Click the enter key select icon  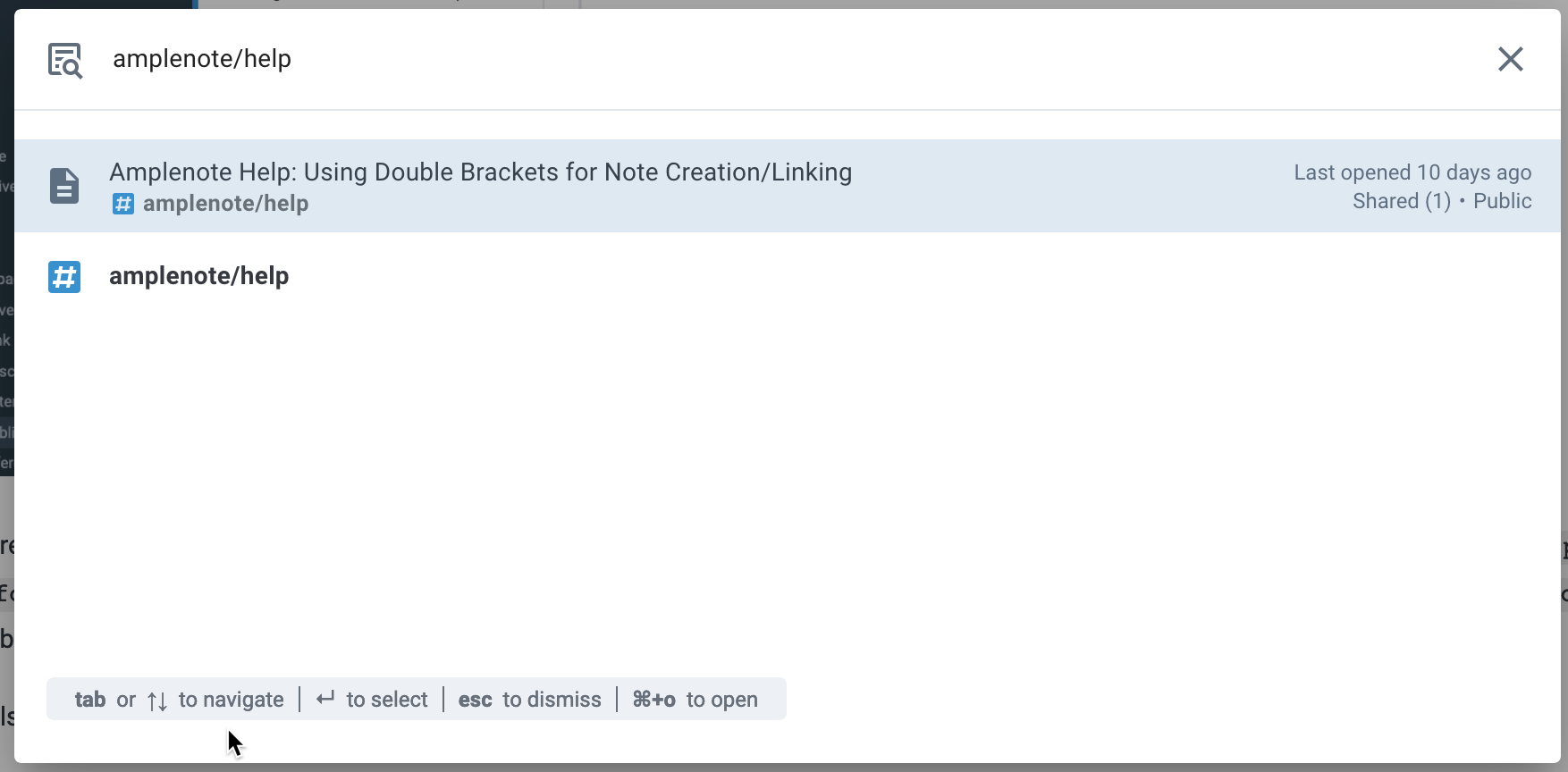325,699
